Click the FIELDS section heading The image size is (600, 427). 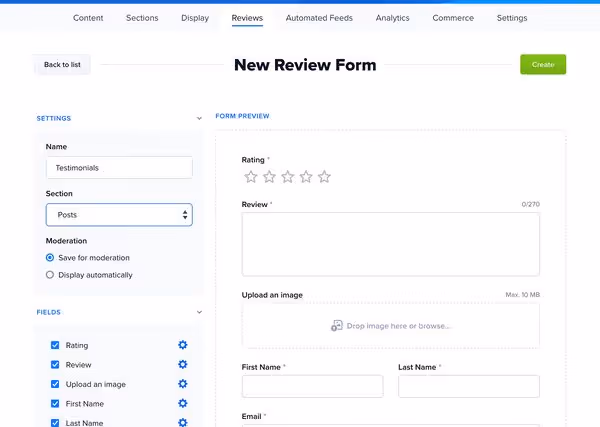pos(49,312)
